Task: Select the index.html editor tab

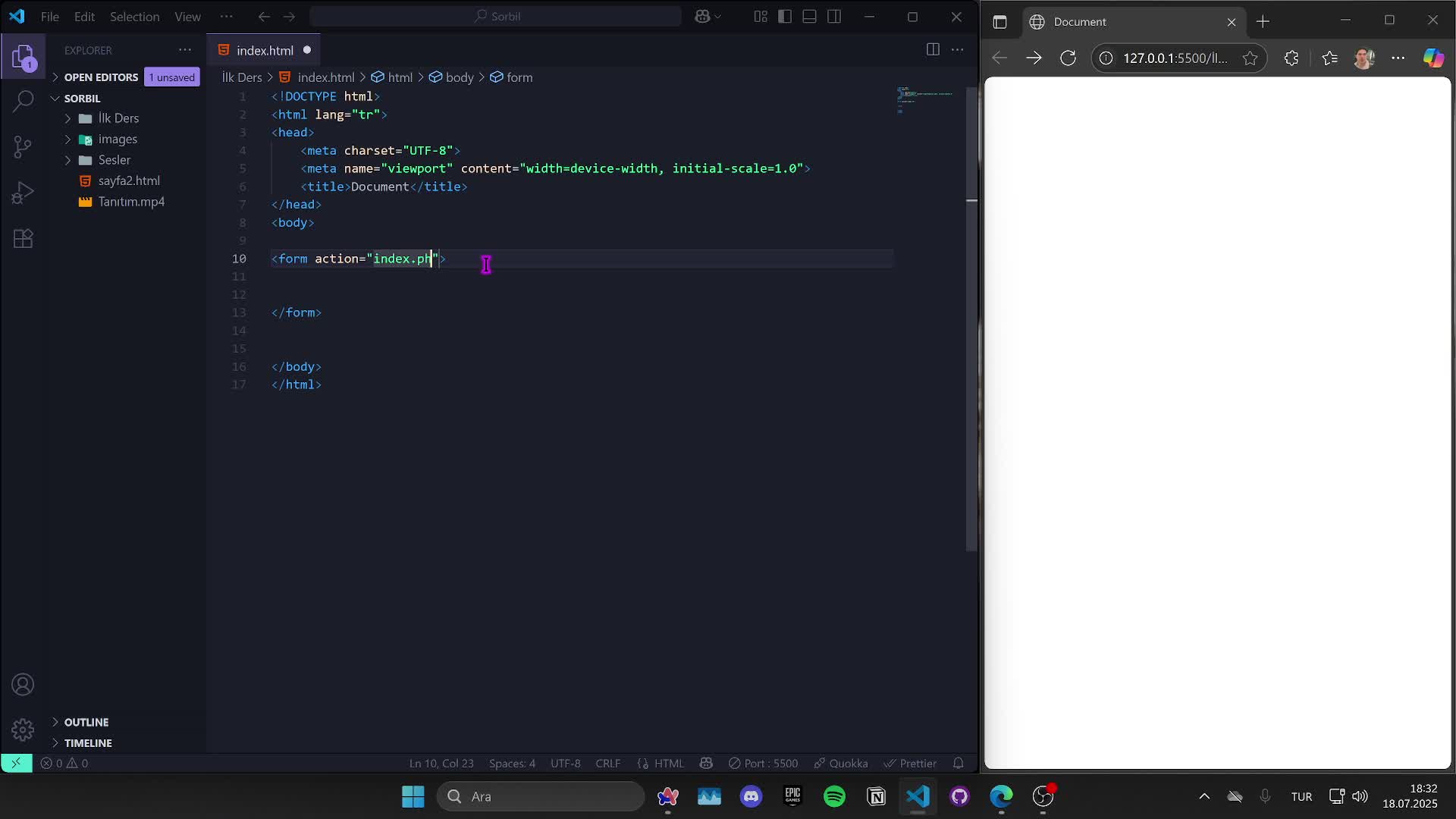Action: tap(264, 50)
